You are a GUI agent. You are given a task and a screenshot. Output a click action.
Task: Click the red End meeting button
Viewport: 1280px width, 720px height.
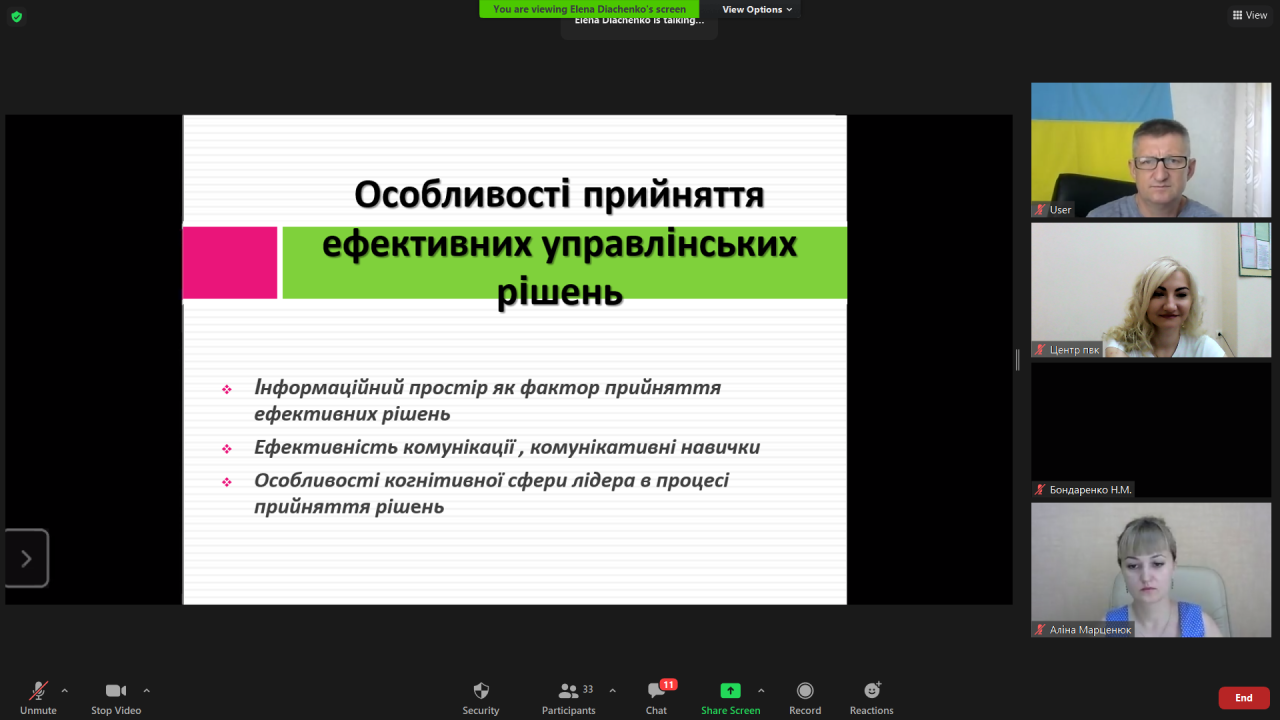click(1244, 698)
